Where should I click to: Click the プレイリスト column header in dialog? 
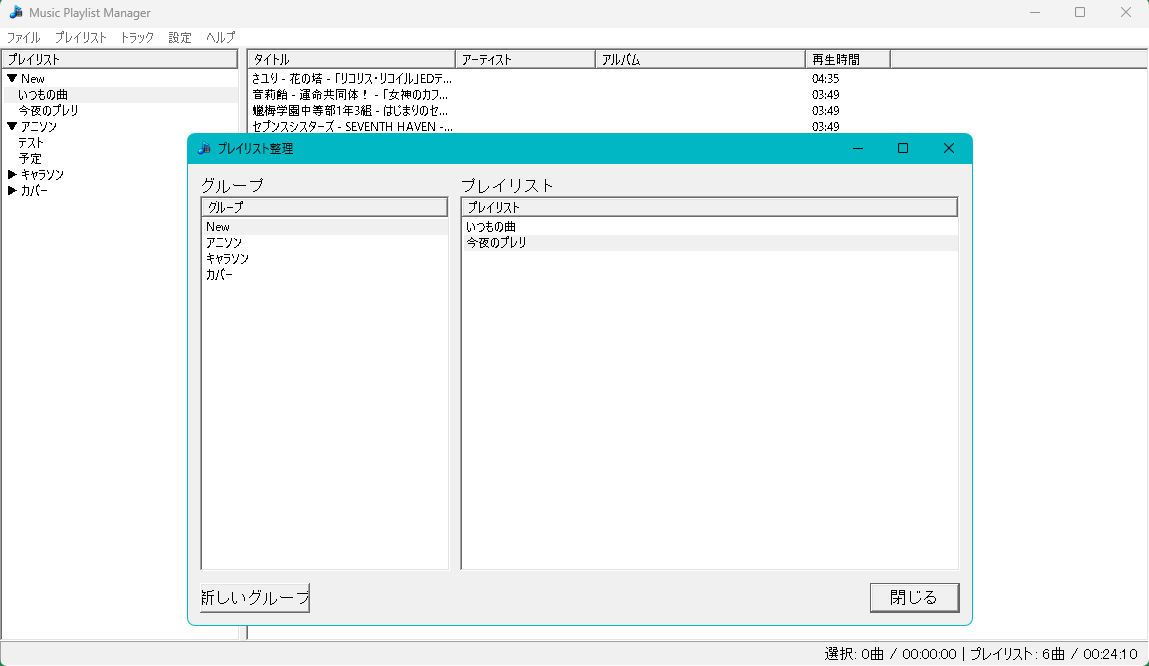click(709, 207)
